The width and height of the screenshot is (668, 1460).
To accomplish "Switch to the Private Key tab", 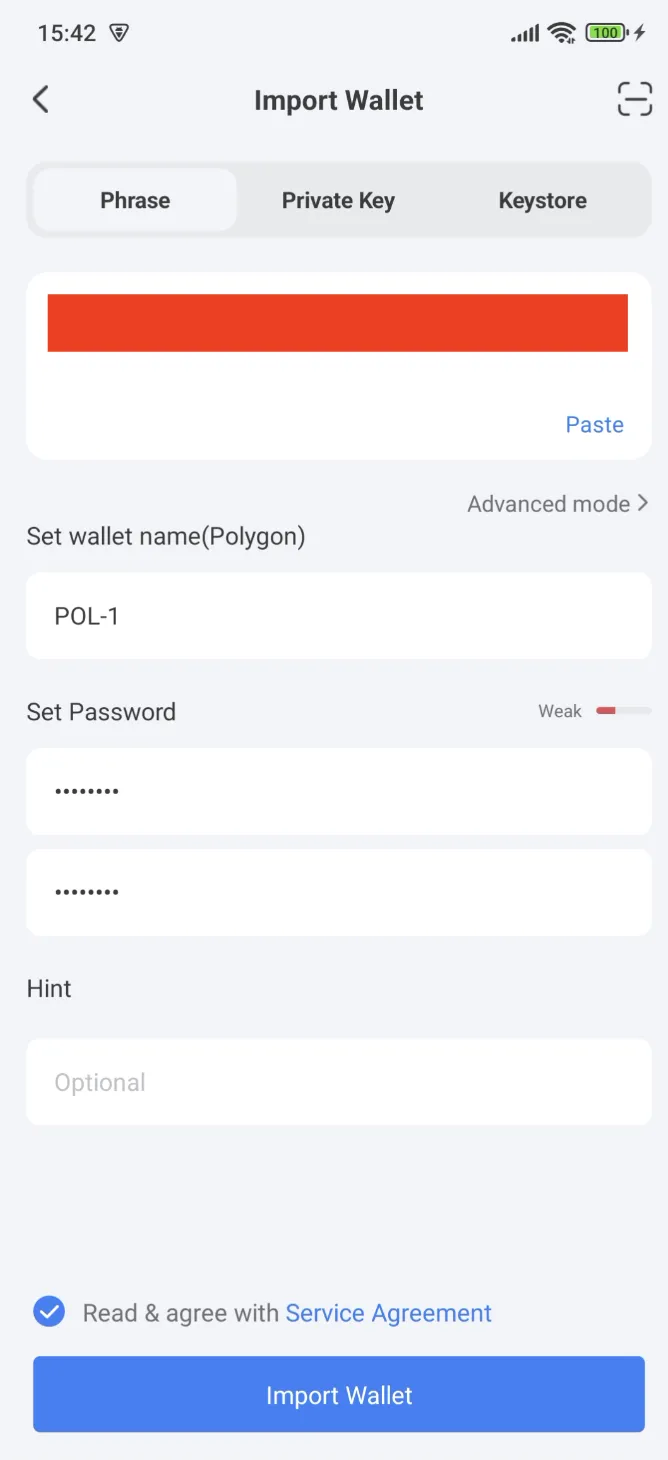I will (x=338, y=200).
